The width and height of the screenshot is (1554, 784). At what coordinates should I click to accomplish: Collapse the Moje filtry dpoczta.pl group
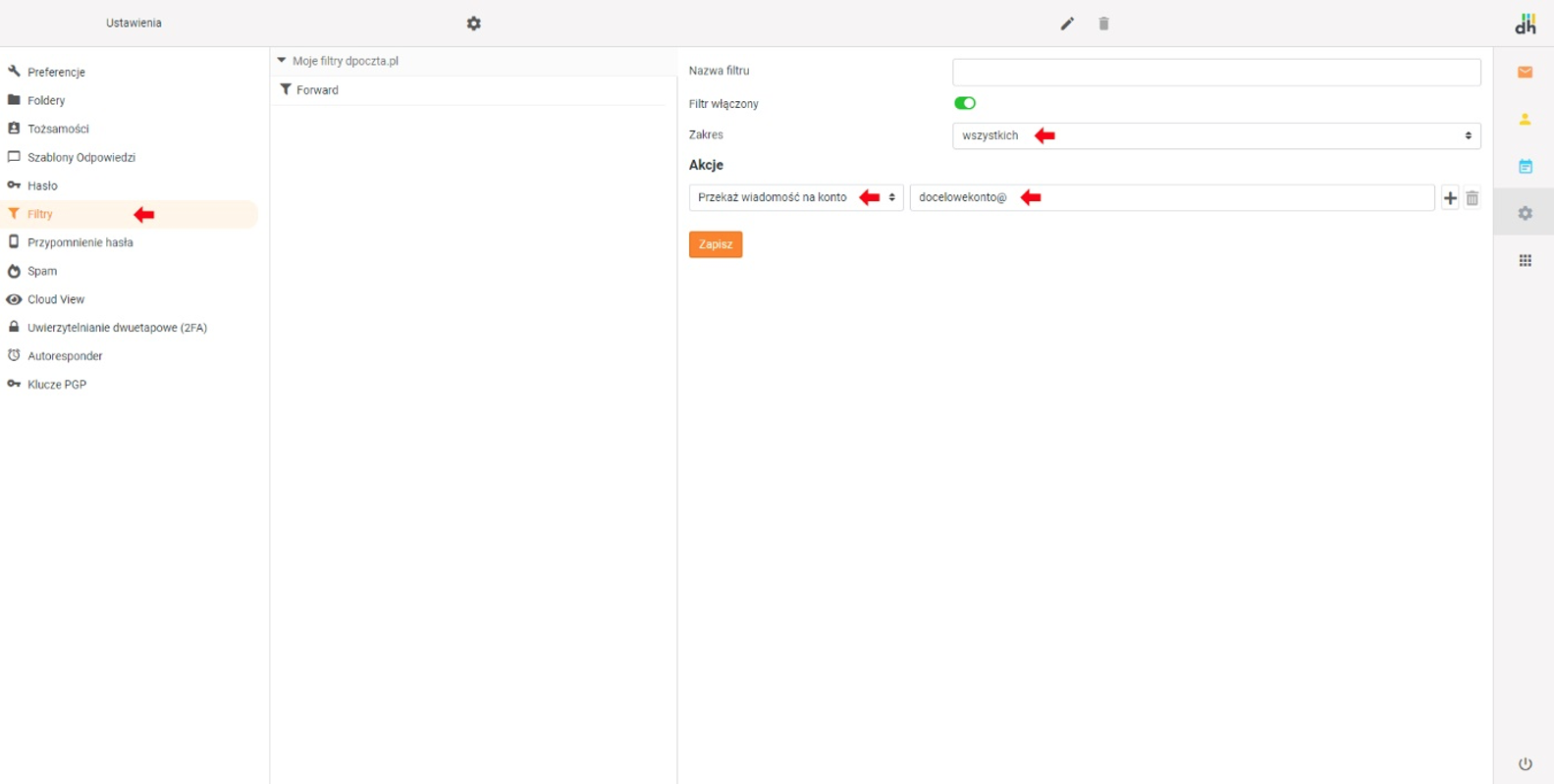click(x=282, y=61)
